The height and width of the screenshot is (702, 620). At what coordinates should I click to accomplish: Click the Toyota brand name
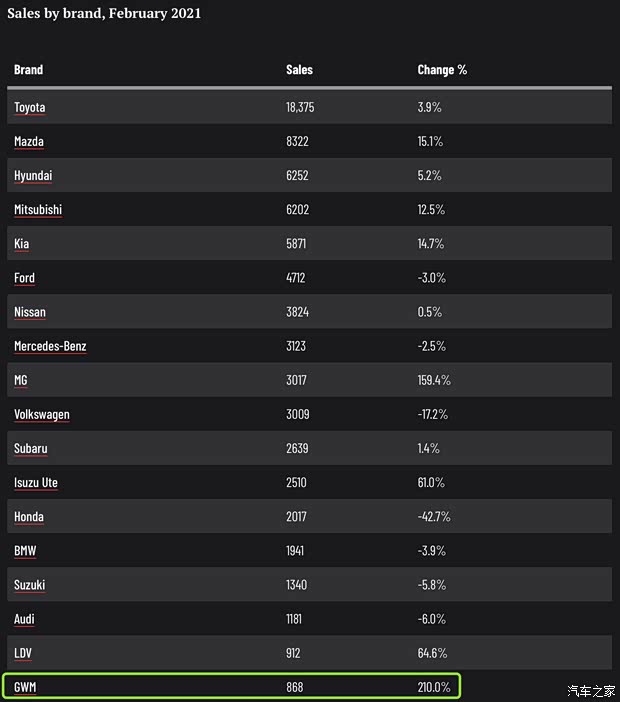(x=30, y=108)
